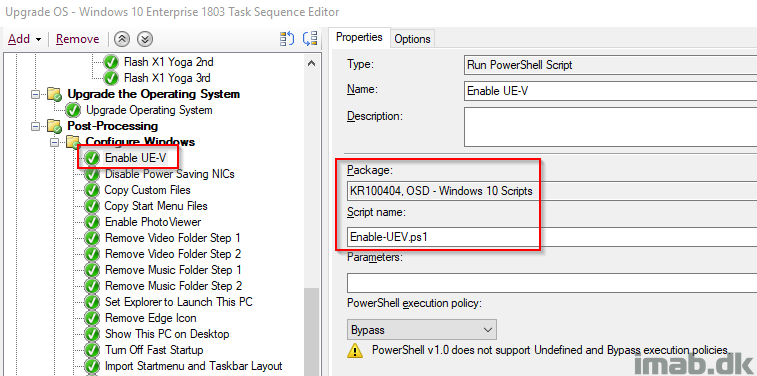Click green check icon beside Upgrade Operating System
757x376 pixels.
tap(73, 110)
